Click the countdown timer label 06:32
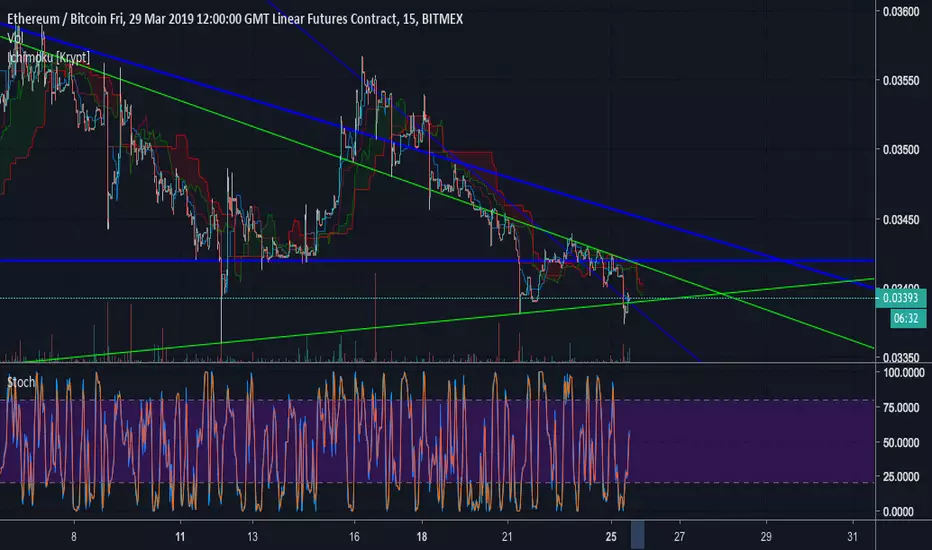 coord(906,319)
